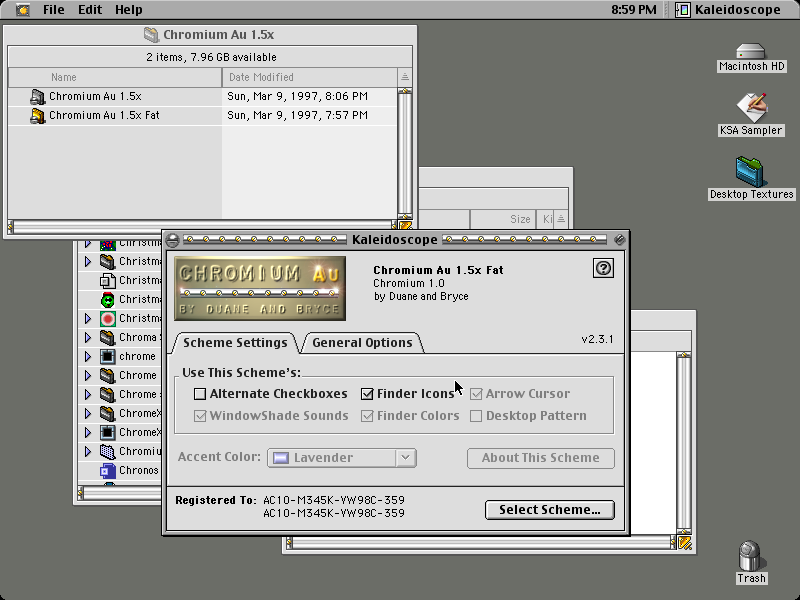The height and width of the screenshot is (600, 800).
Task: Click the "by Duane and Bryce" author text
Action: (x=421, y=296)
